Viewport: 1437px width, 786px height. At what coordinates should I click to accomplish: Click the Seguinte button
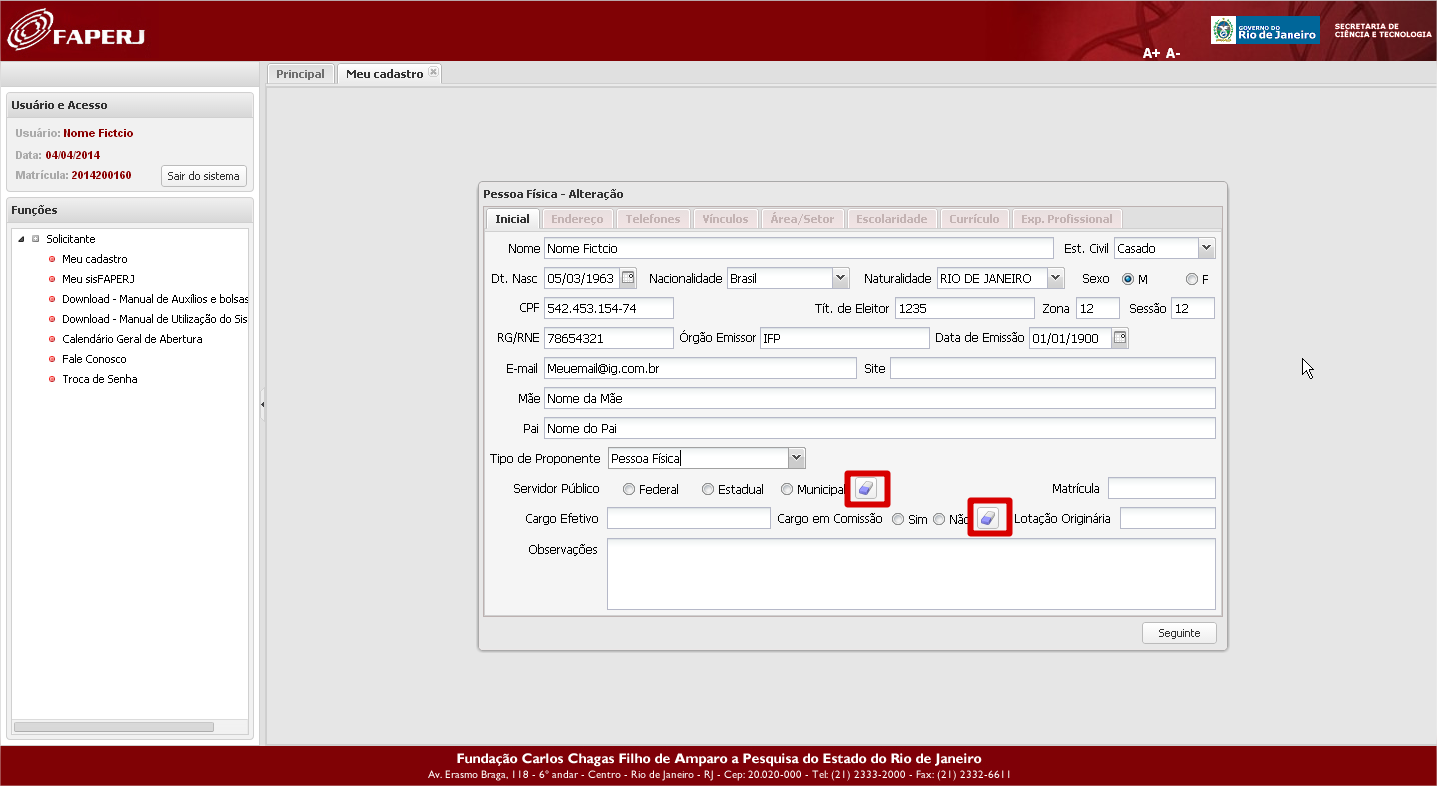[x=1179, y=633]
